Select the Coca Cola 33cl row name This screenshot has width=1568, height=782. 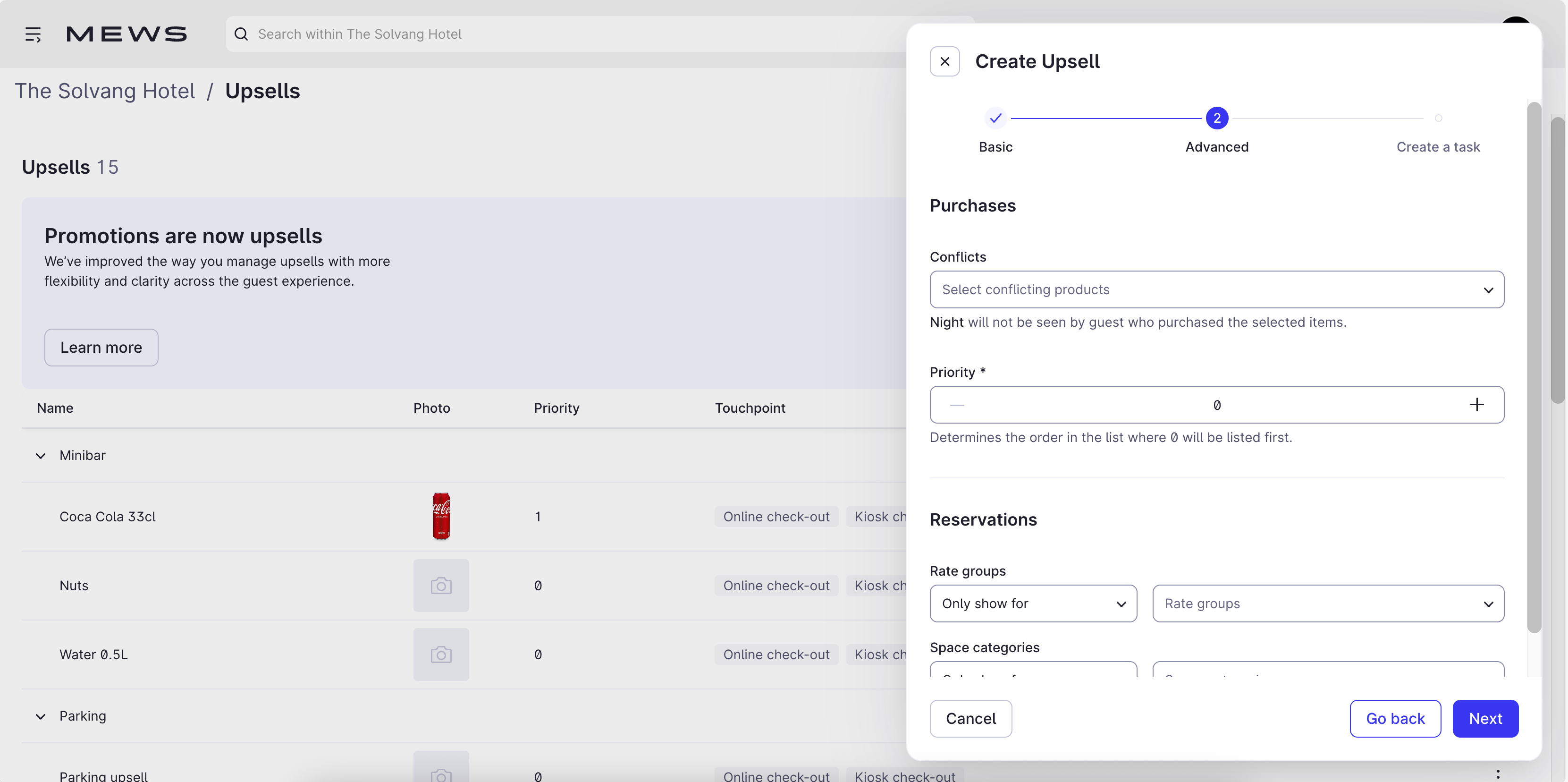click(108, 517)
